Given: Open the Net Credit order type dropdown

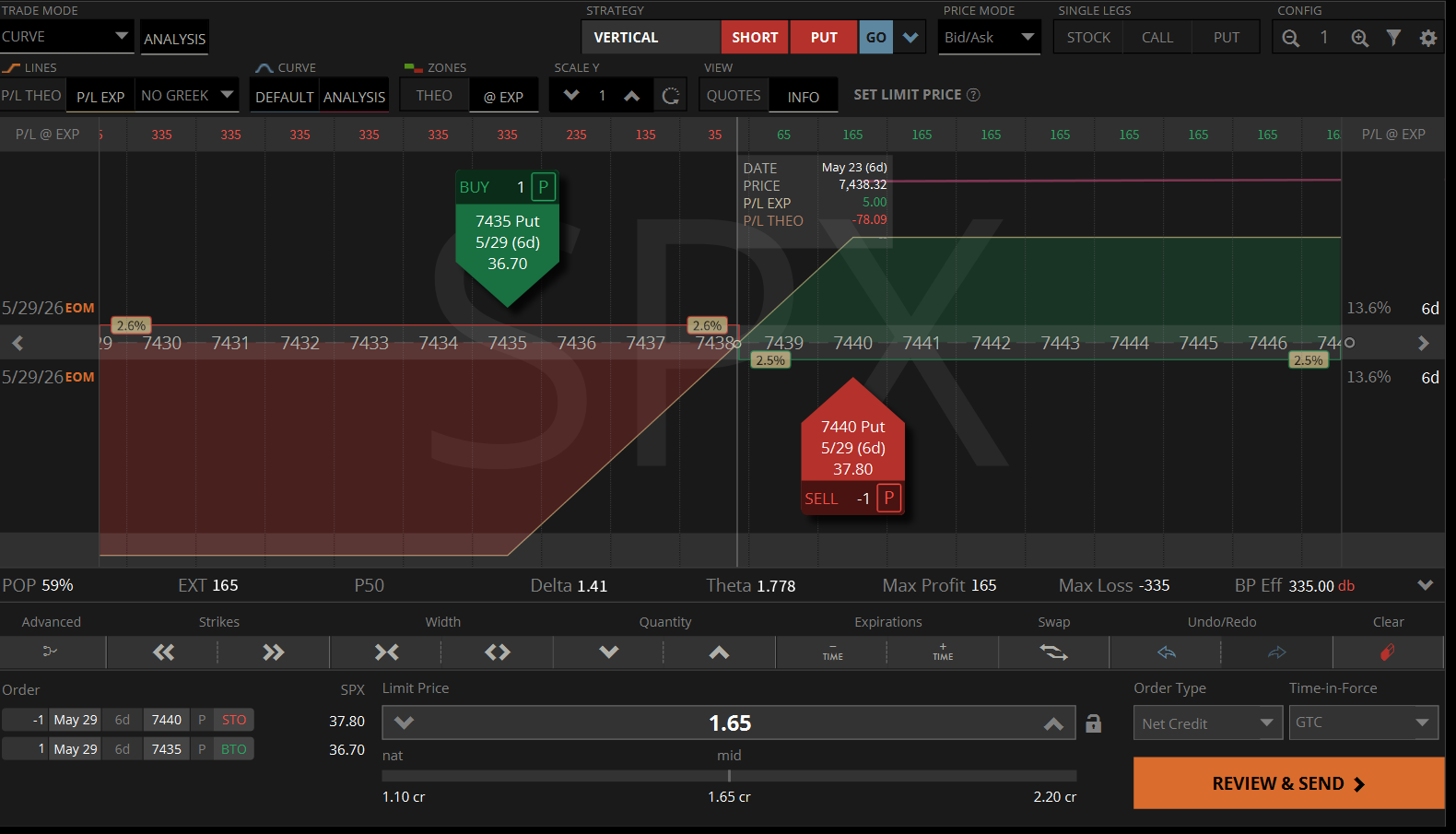Looking at the screenshot, I should point(1208,723).
